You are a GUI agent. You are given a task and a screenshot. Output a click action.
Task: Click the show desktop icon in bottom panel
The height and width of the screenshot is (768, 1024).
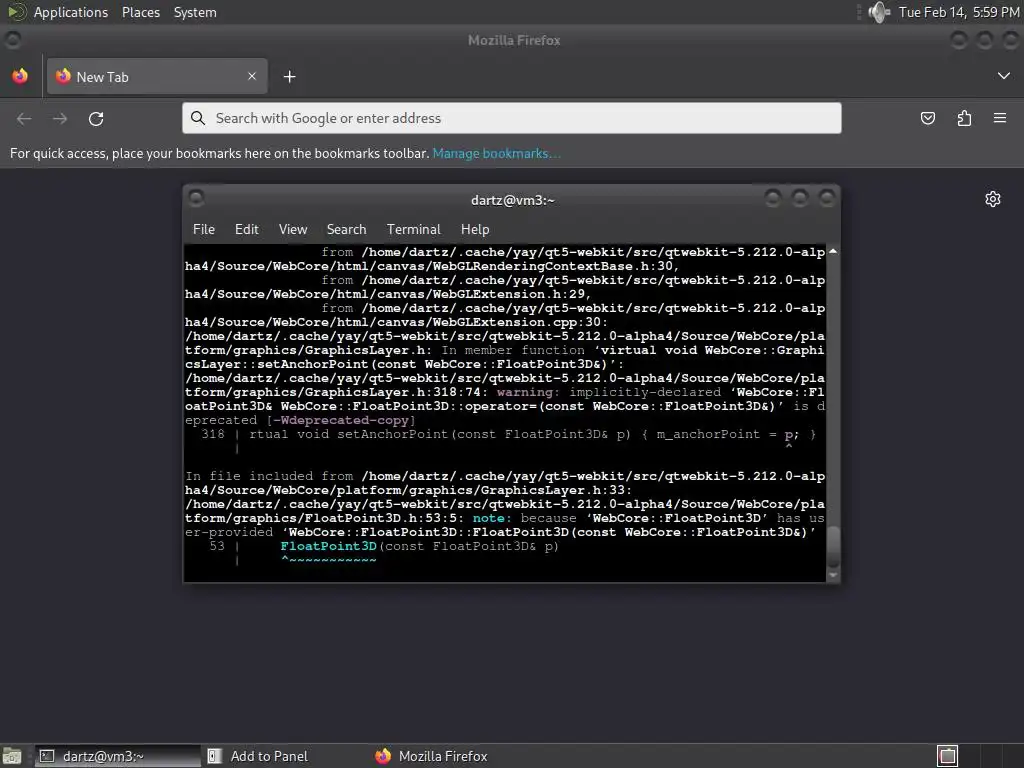[12, 756]
